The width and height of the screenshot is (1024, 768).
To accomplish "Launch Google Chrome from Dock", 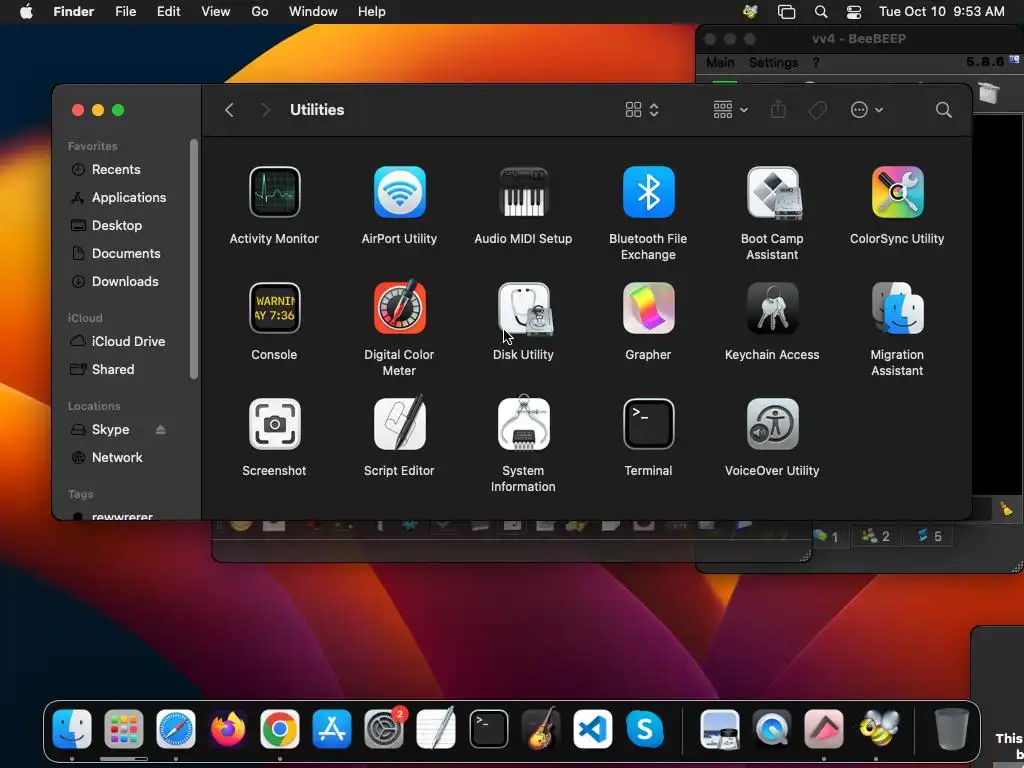I will click(280, 728).
